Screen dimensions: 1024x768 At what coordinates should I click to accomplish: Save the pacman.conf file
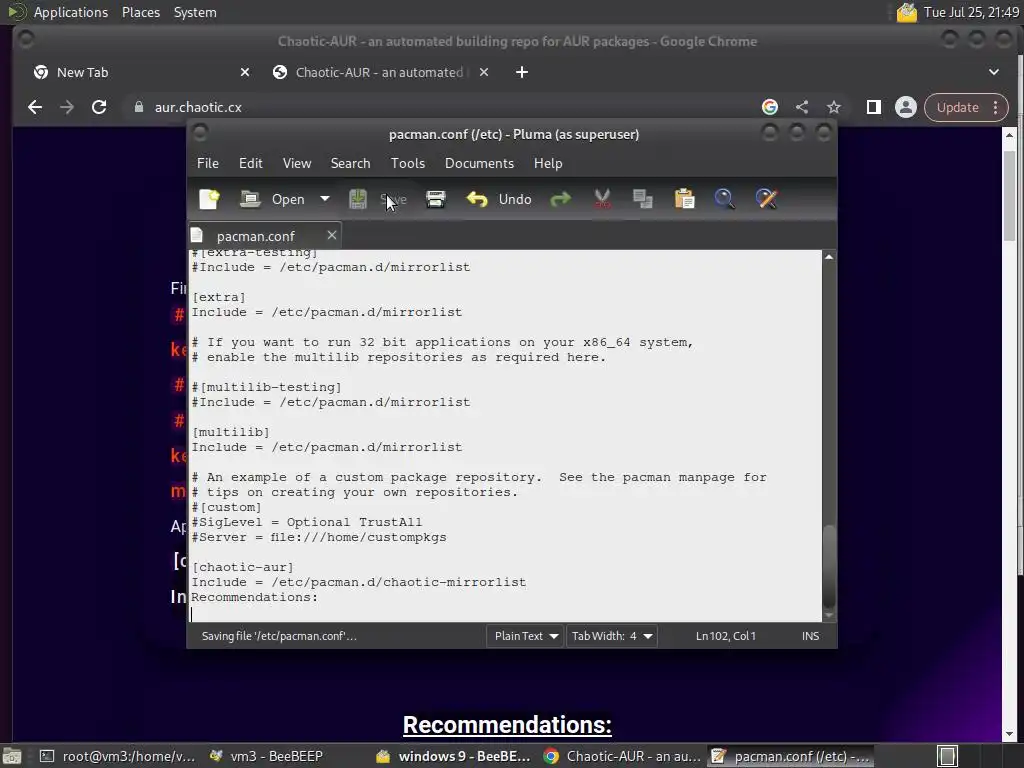(377, 199)
